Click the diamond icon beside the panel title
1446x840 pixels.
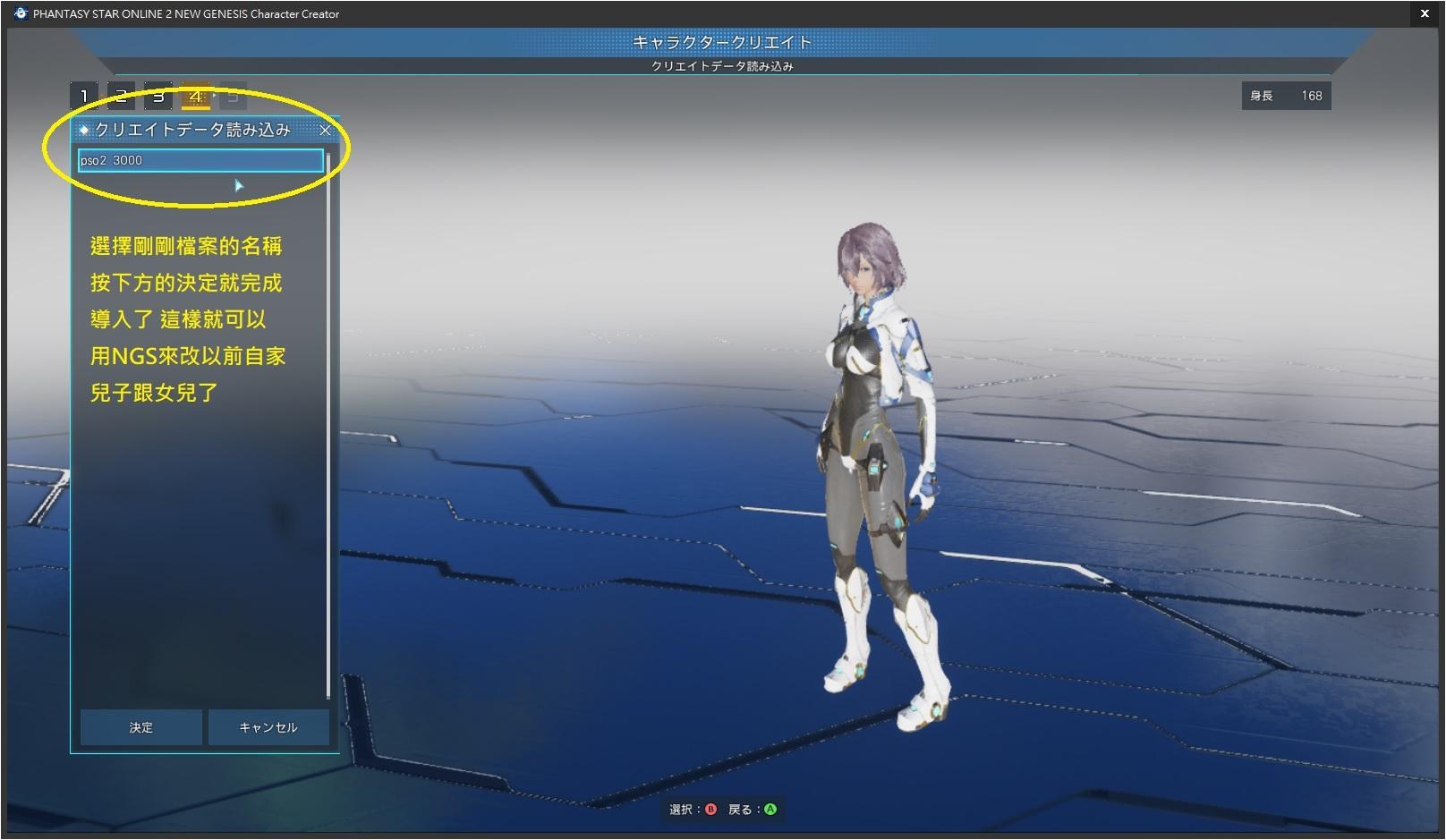click(x=84, y=130)
